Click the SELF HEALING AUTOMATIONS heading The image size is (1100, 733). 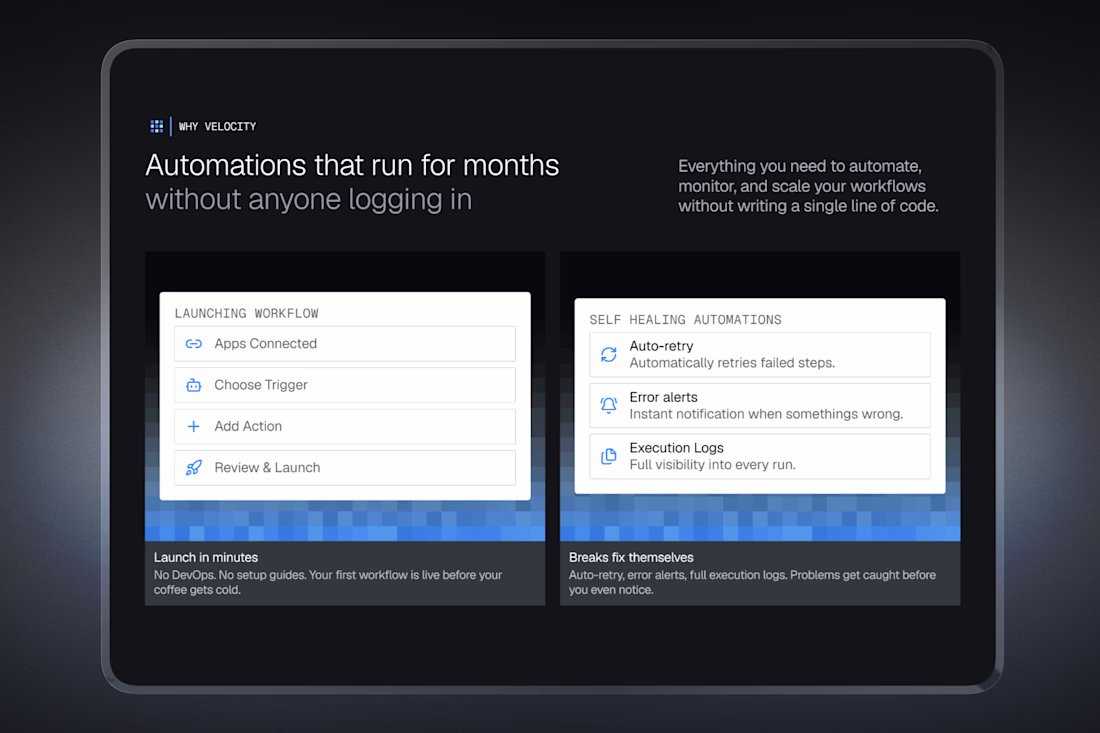coord(685,320)
